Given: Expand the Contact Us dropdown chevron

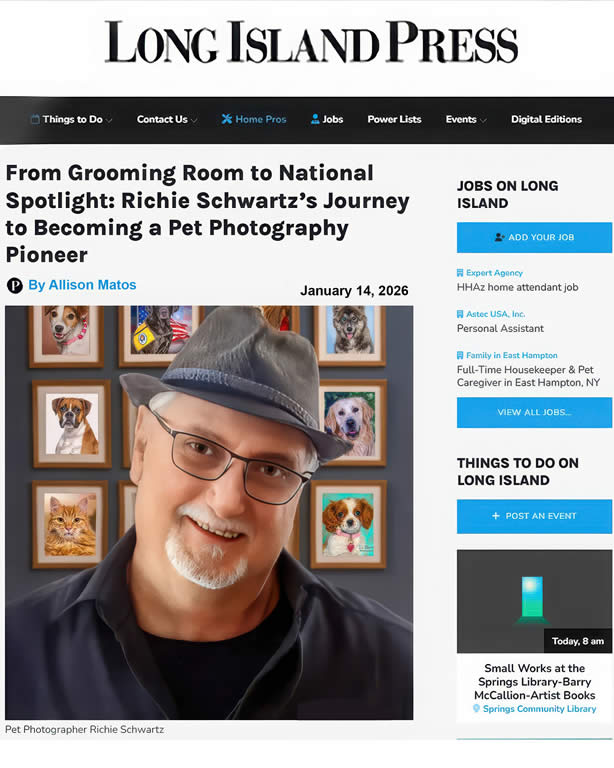Looking at the screenshot, I should pyautogui.click(x=194, y=120).
